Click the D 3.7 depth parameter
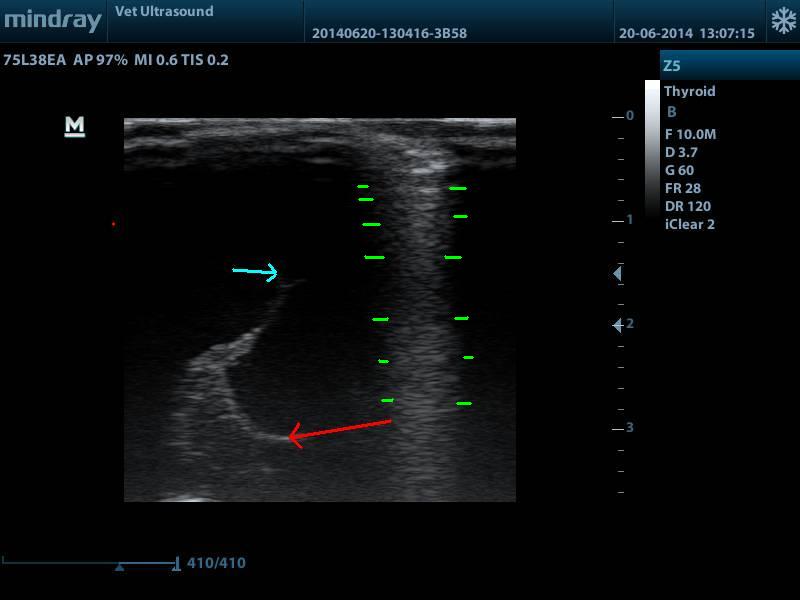The image size is (800, 600). click(681, 152)
